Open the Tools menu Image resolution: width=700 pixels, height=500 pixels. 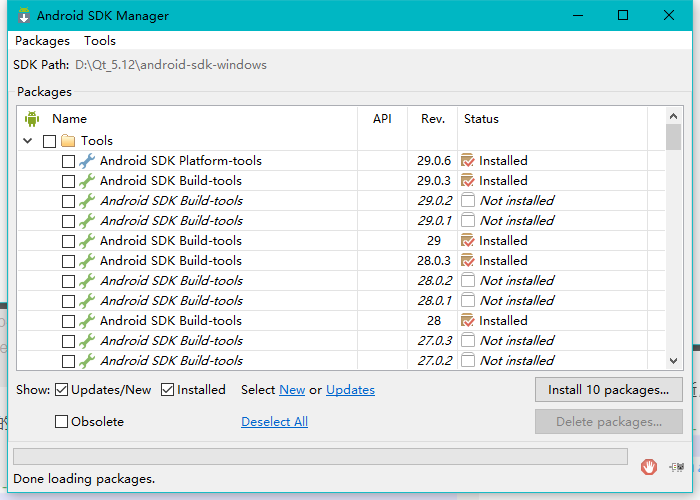(100, 41)
